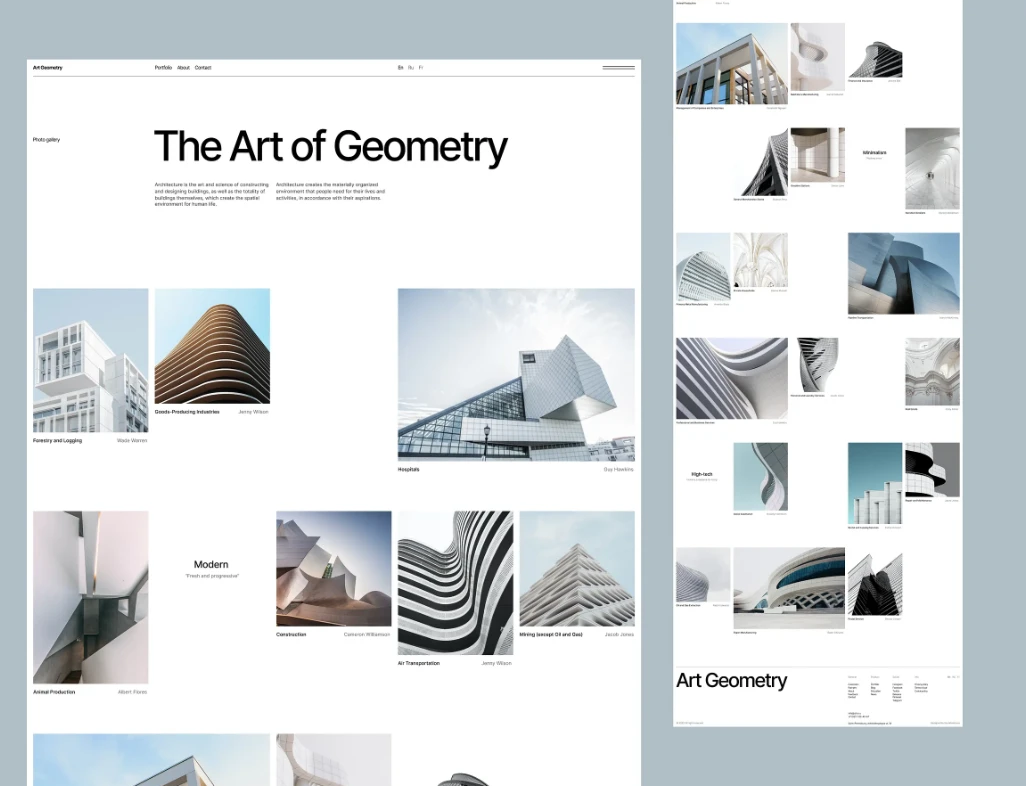Viewport: 1026px width, 786px height.
Task: Click author name Cameron Williamson
Action: (367, 634)
